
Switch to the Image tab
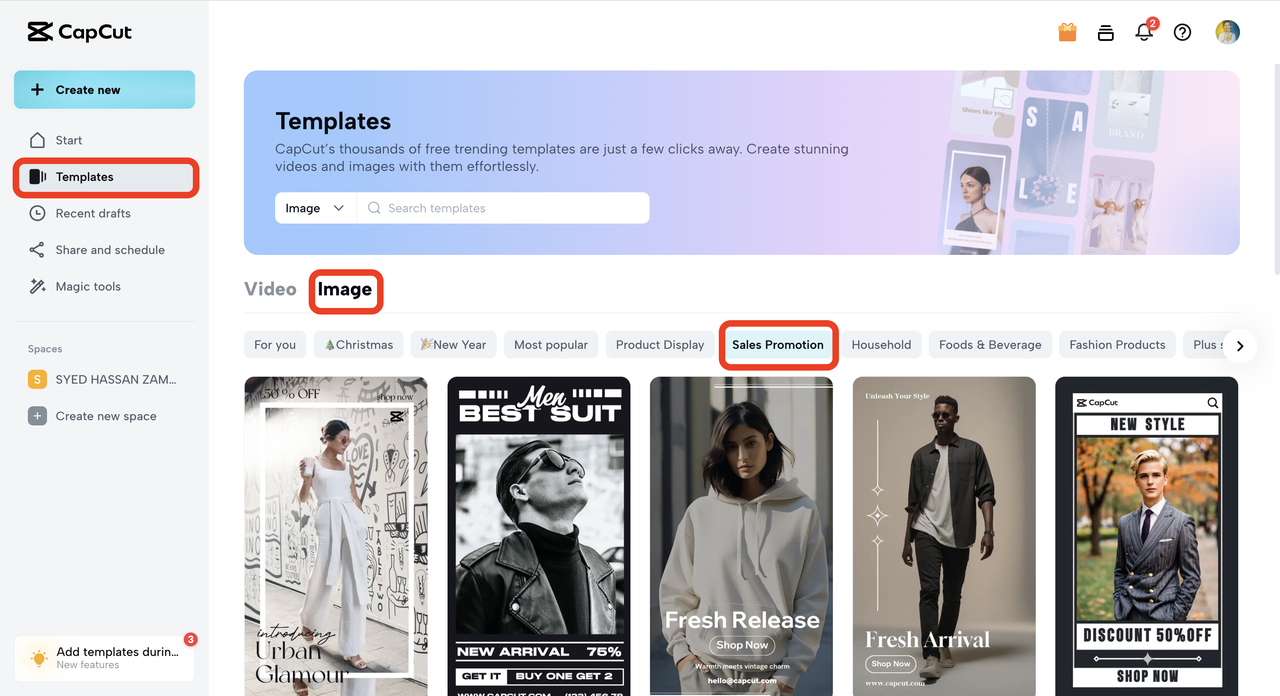pyautogui.click(x=345, y=289)
